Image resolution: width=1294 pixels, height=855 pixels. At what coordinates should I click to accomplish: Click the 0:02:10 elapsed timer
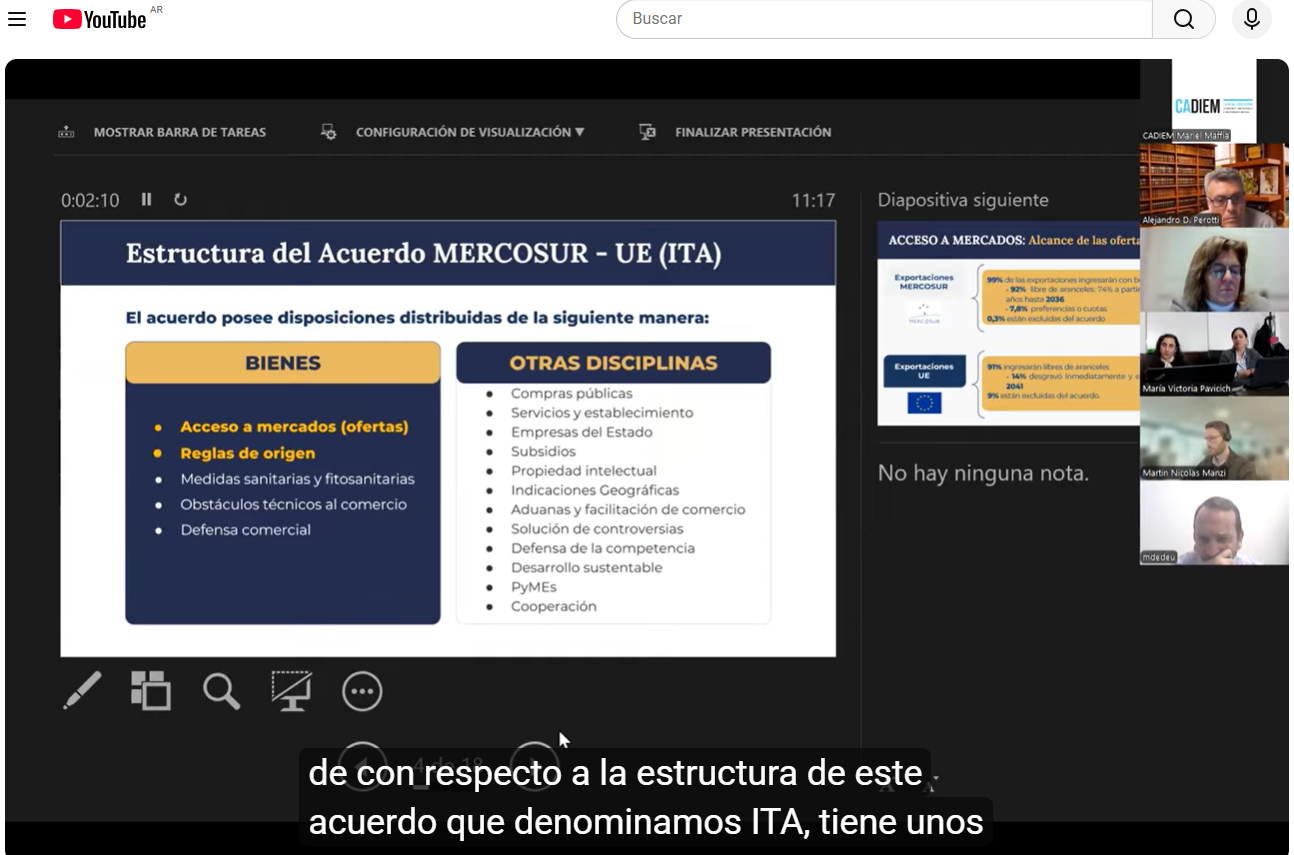(x=90, y=200)
